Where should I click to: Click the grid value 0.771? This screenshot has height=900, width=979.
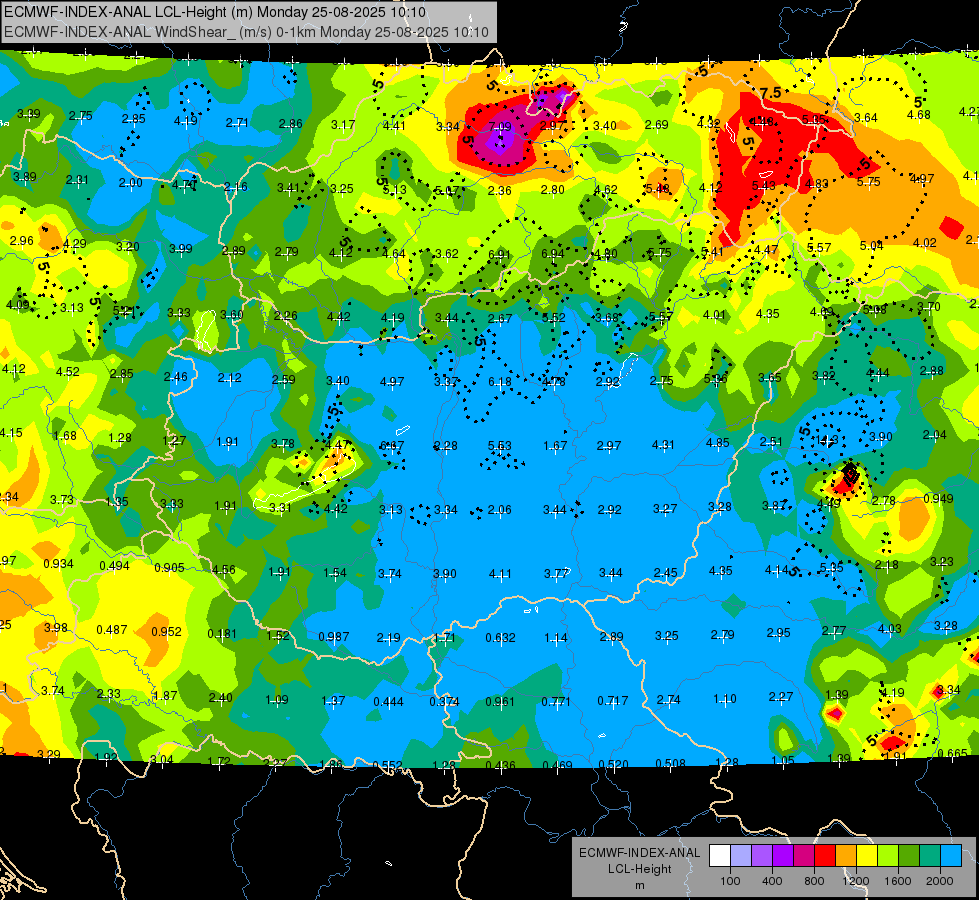coord(556,701)
